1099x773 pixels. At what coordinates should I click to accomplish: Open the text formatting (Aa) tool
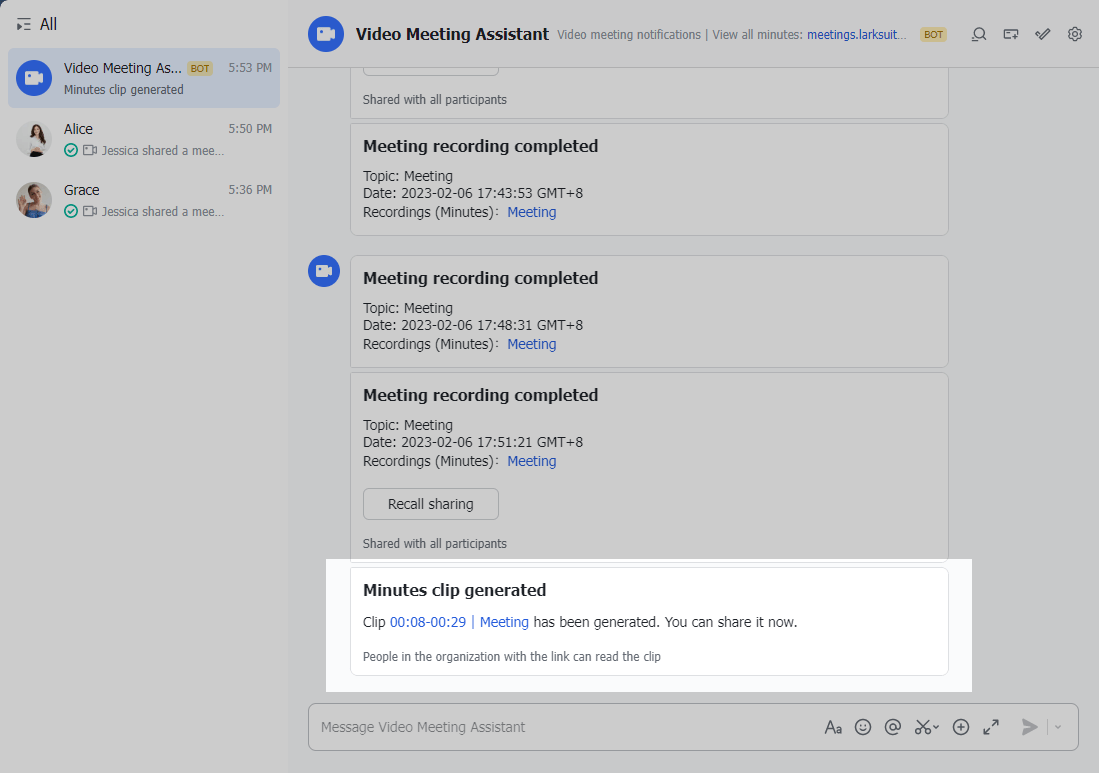pos(833,727)
